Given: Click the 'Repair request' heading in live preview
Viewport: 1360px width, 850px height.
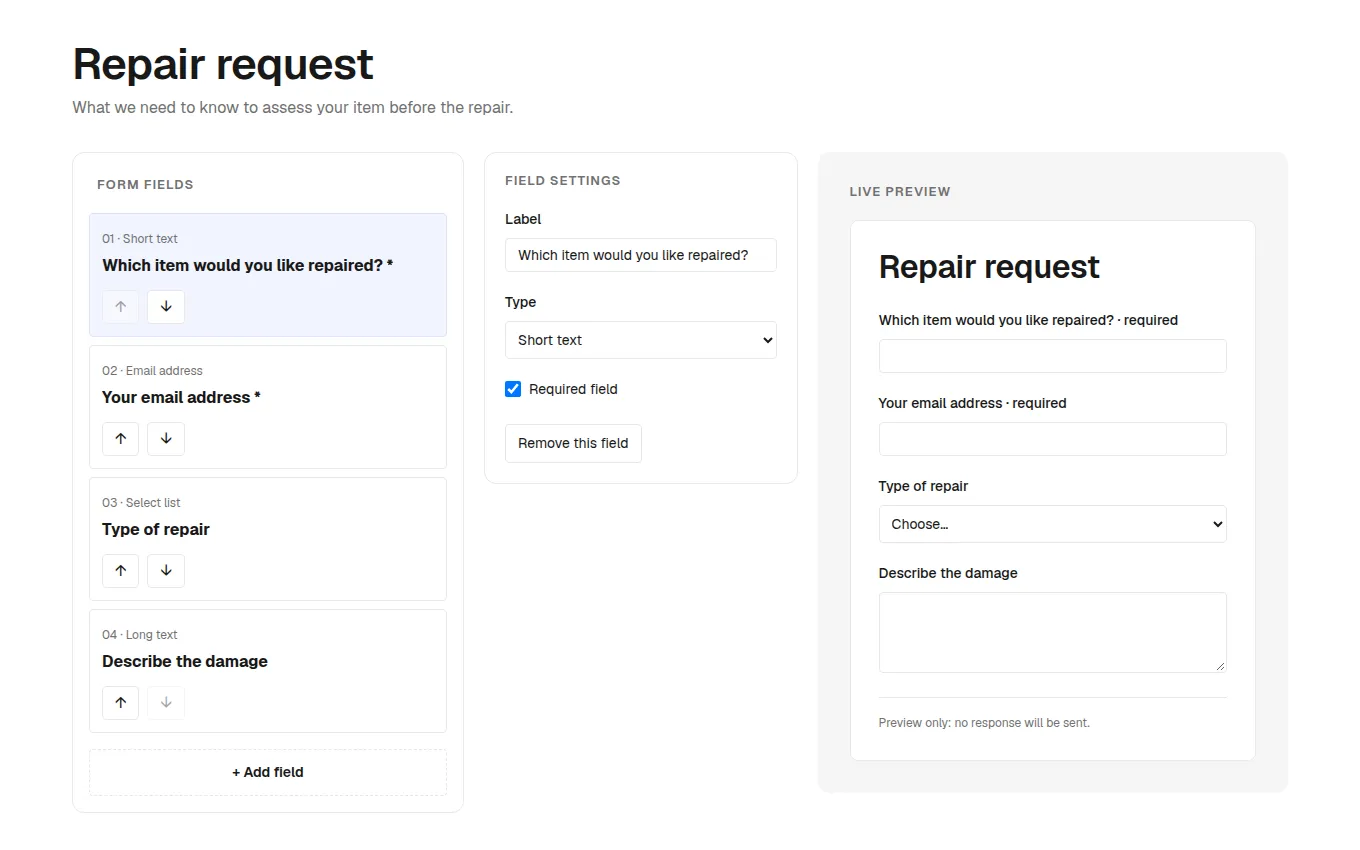Looking at the screenshot, I should coord(989,267).
